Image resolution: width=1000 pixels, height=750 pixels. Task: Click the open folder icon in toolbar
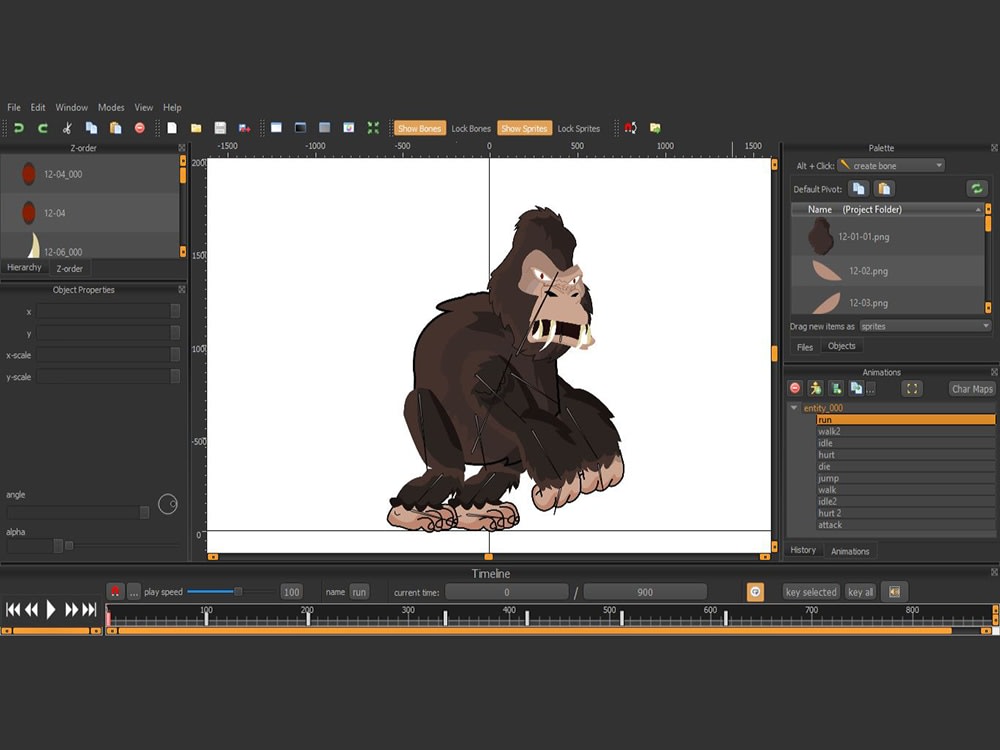point(196,128)
